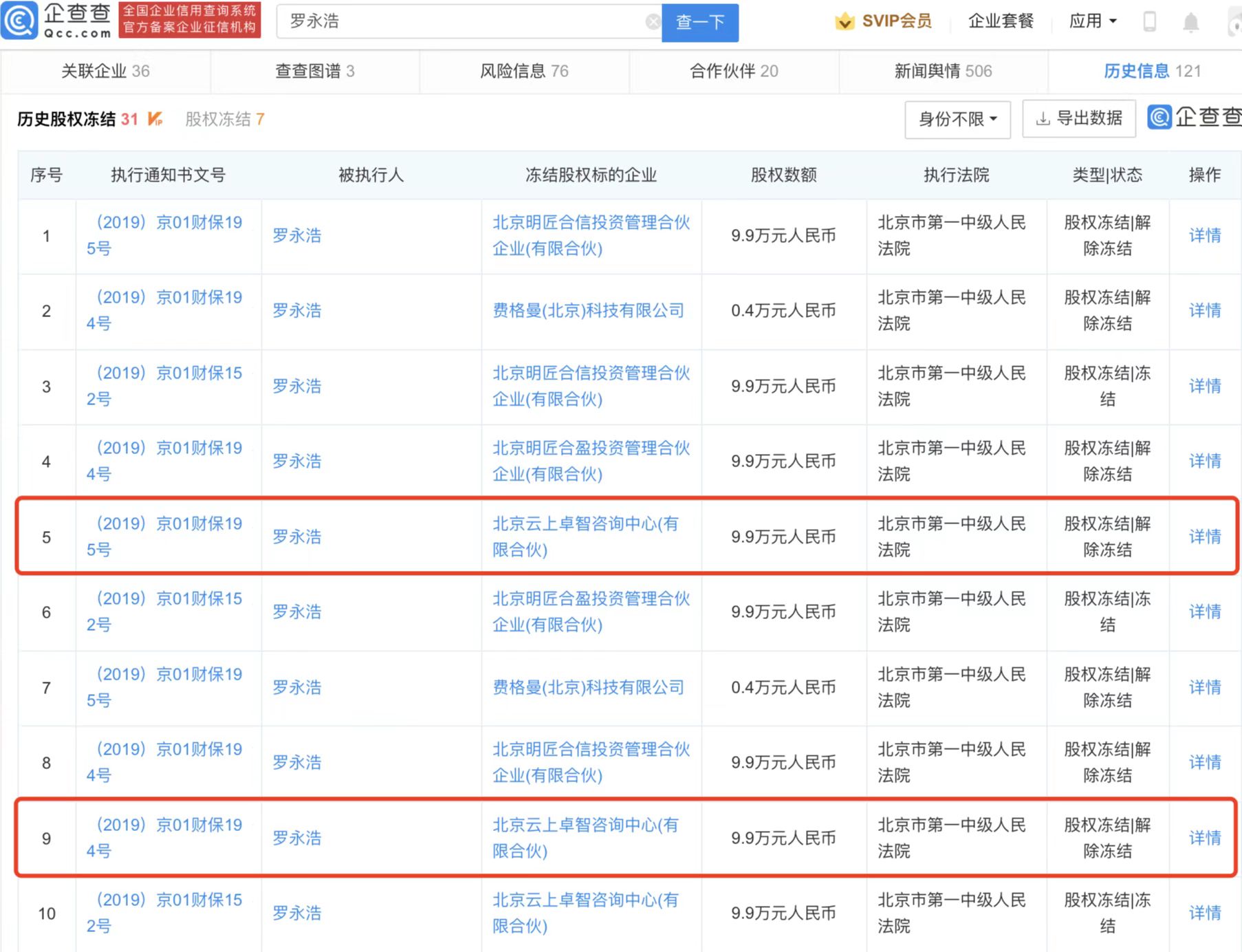Open the notification bell icon
Viewport: 1242px width, 952px height.
pos(1190,23)
